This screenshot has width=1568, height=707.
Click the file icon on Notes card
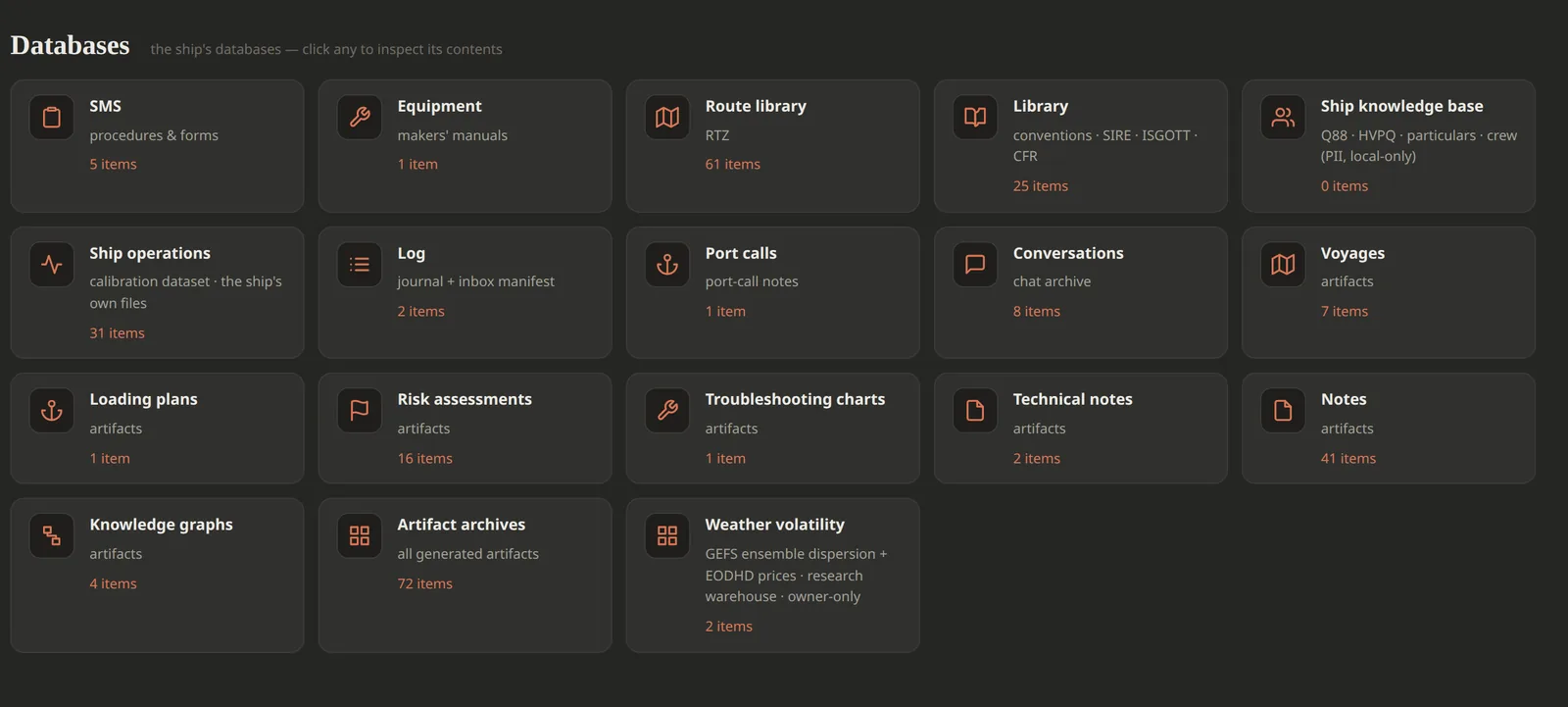[x=1283, y=411]
